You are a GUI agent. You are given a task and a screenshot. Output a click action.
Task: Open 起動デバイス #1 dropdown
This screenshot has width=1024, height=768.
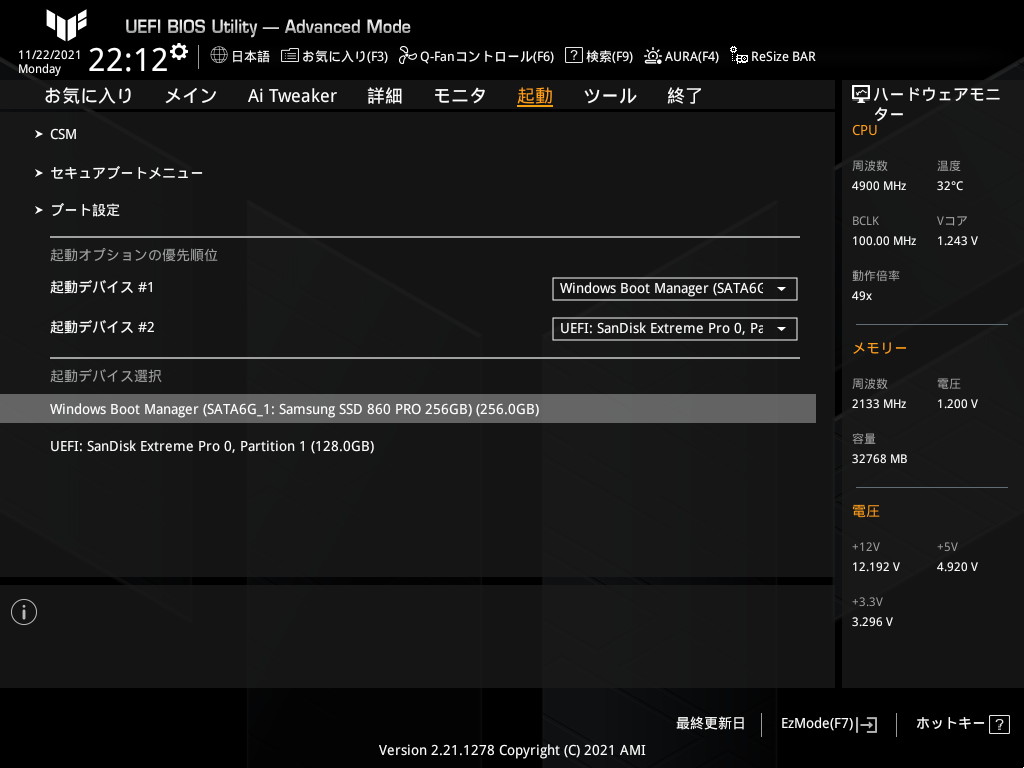pos(675,289)
